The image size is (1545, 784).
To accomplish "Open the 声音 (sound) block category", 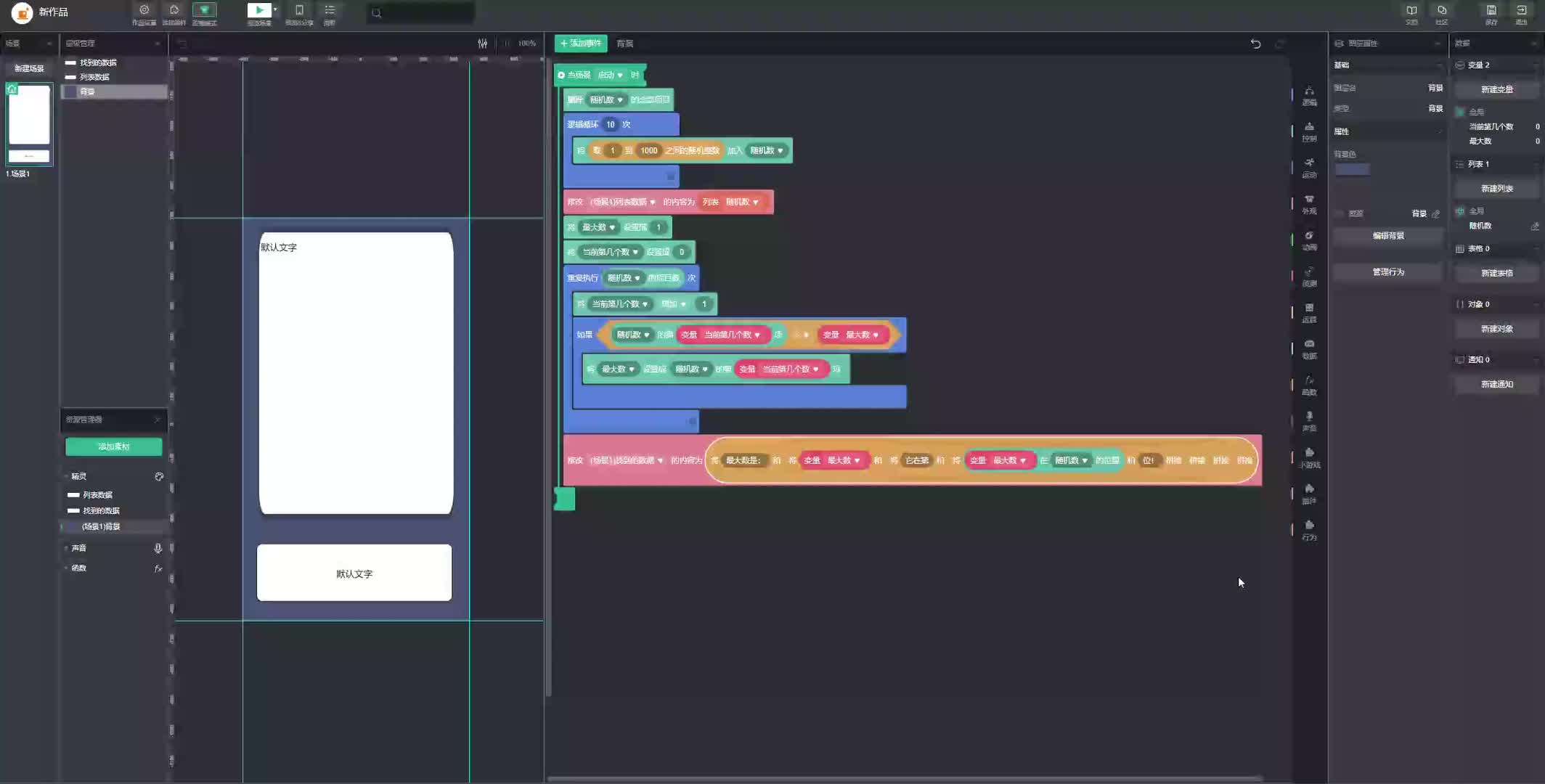I will (1309, 420).
